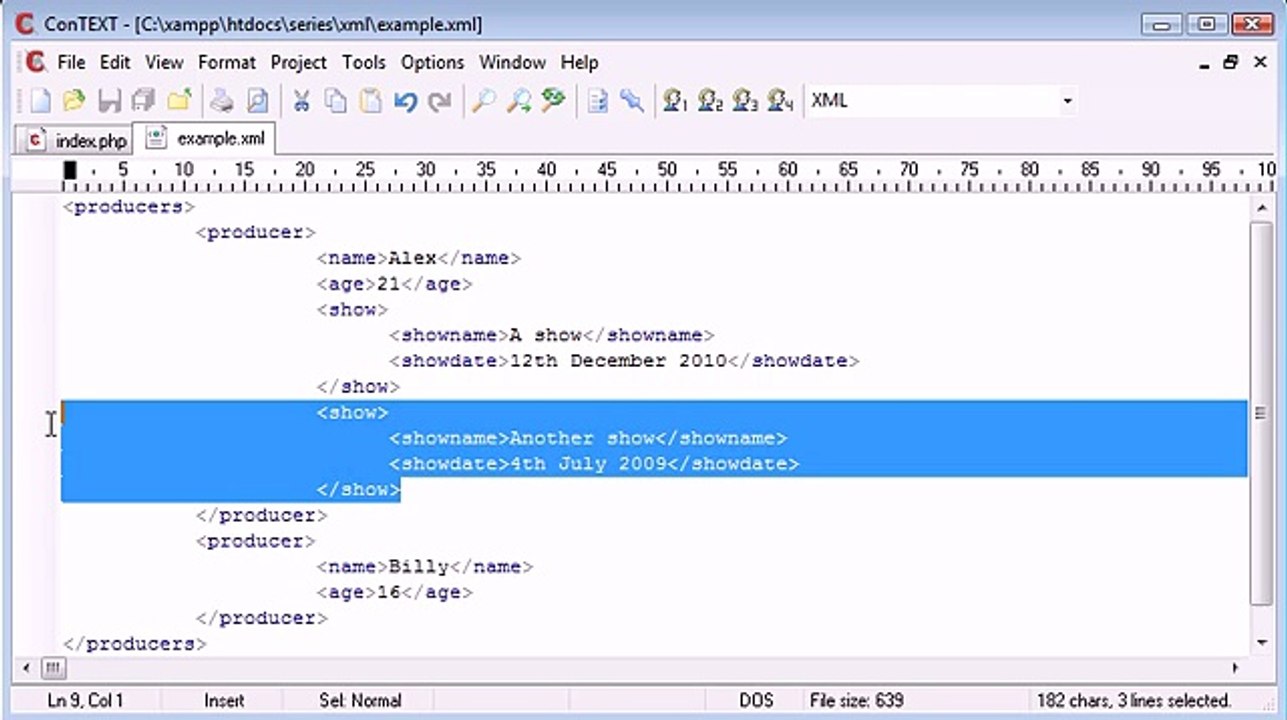Open the Options menu

(x=433, y=62)
